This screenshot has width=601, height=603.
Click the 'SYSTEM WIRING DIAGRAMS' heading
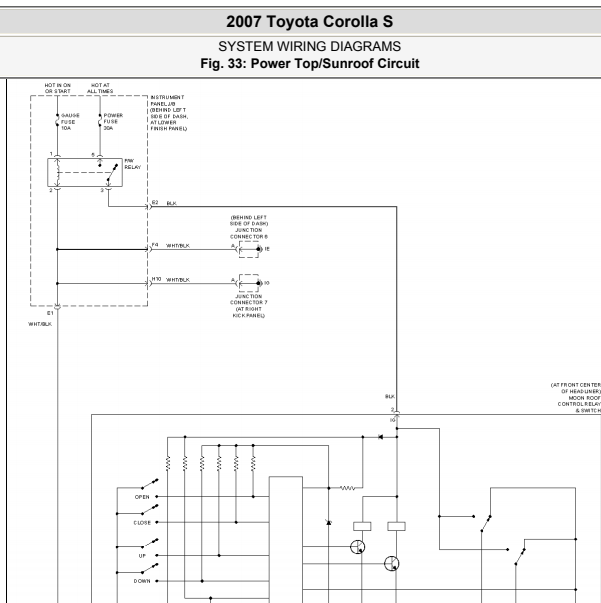point(310,47)
